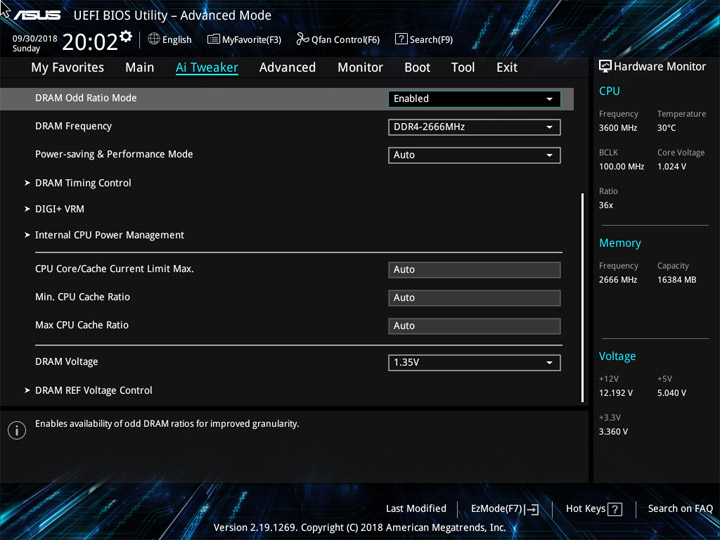Viewport: 720px width, 540px height.
Task: Open DRAM Frequency DDR4-2666MHz dropdown
Action: click(x=474, y=127)
